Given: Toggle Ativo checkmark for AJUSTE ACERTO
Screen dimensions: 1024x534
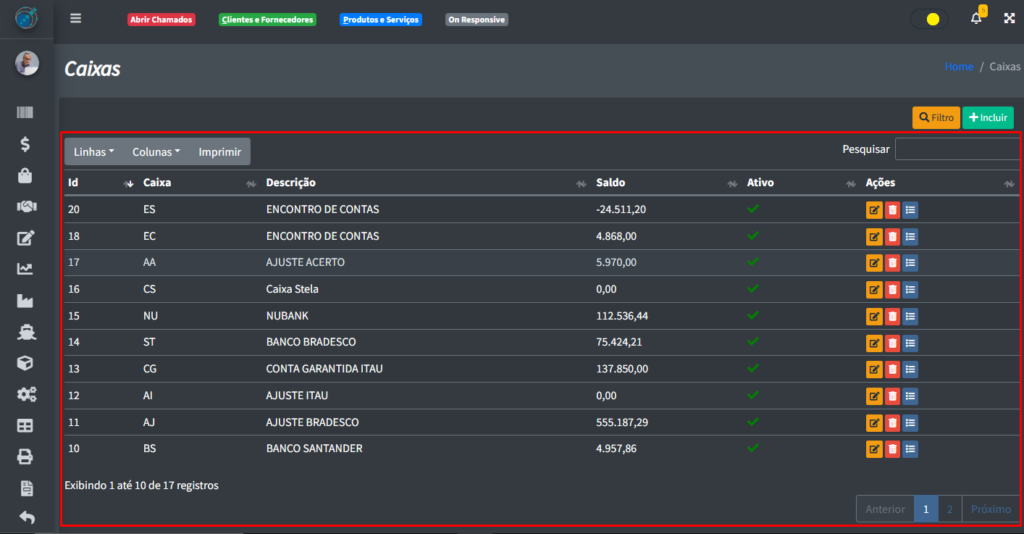Looking at the screenshot, I should click(x=753, y=262).
